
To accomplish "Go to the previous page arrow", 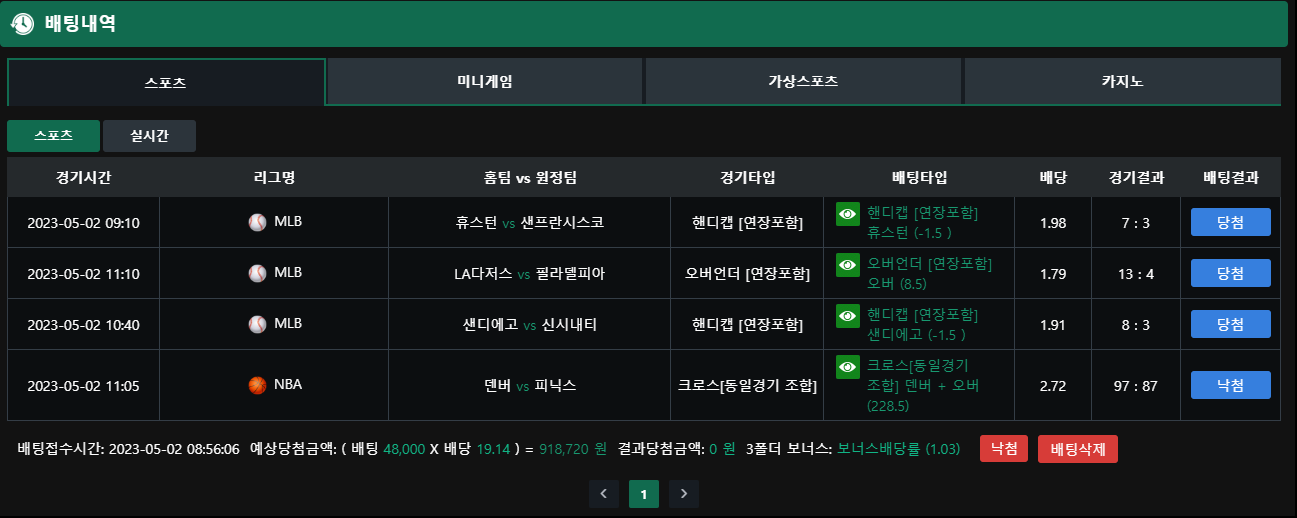I will pyautogui.click(x=604, y=494).
